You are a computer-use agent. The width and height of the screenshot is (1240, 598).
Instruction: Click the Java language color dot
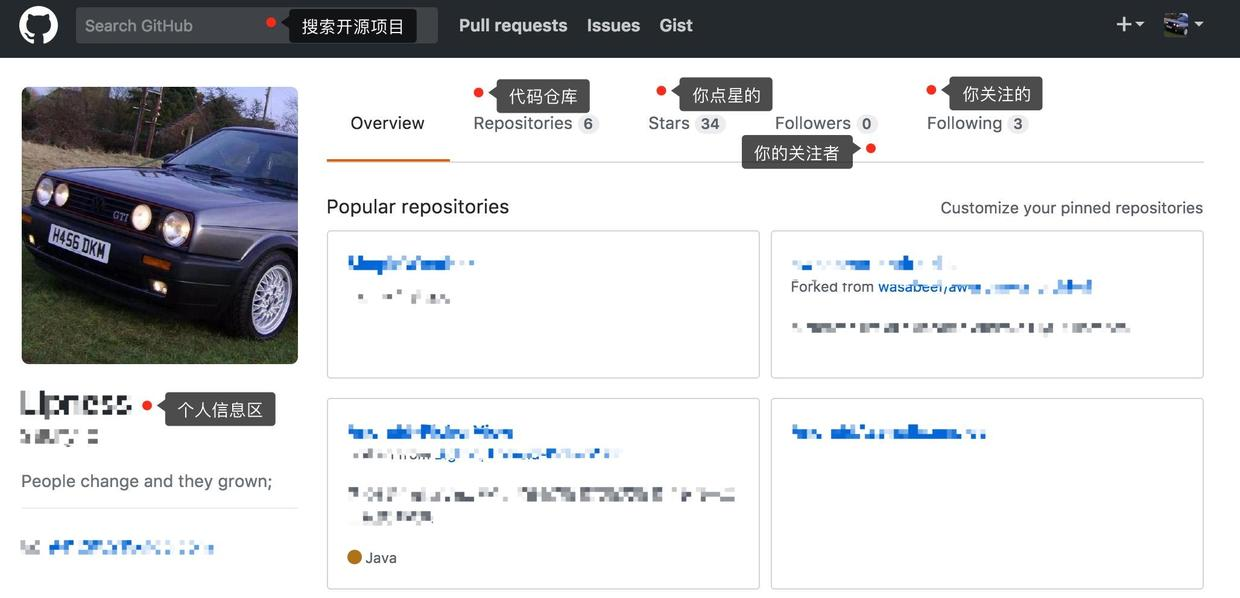[352, 557]
